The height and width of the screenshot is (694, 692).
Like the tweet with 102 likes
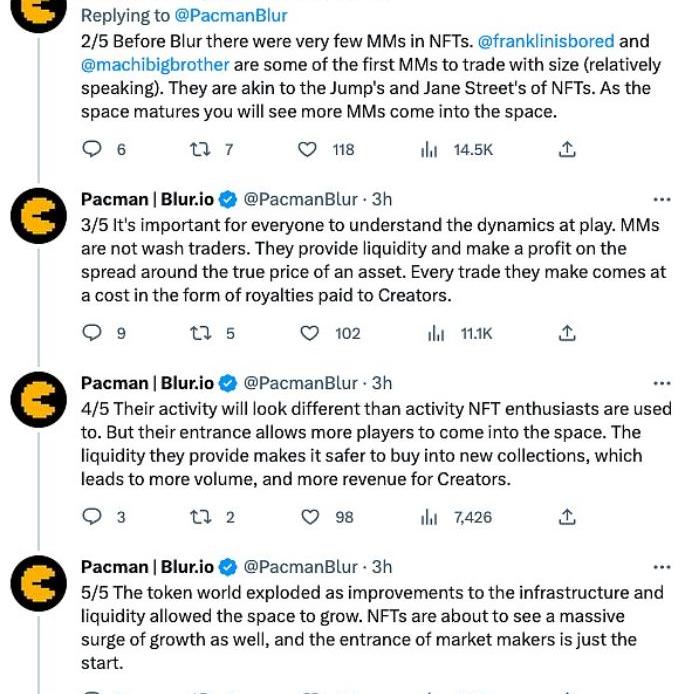tap(309, 333)
